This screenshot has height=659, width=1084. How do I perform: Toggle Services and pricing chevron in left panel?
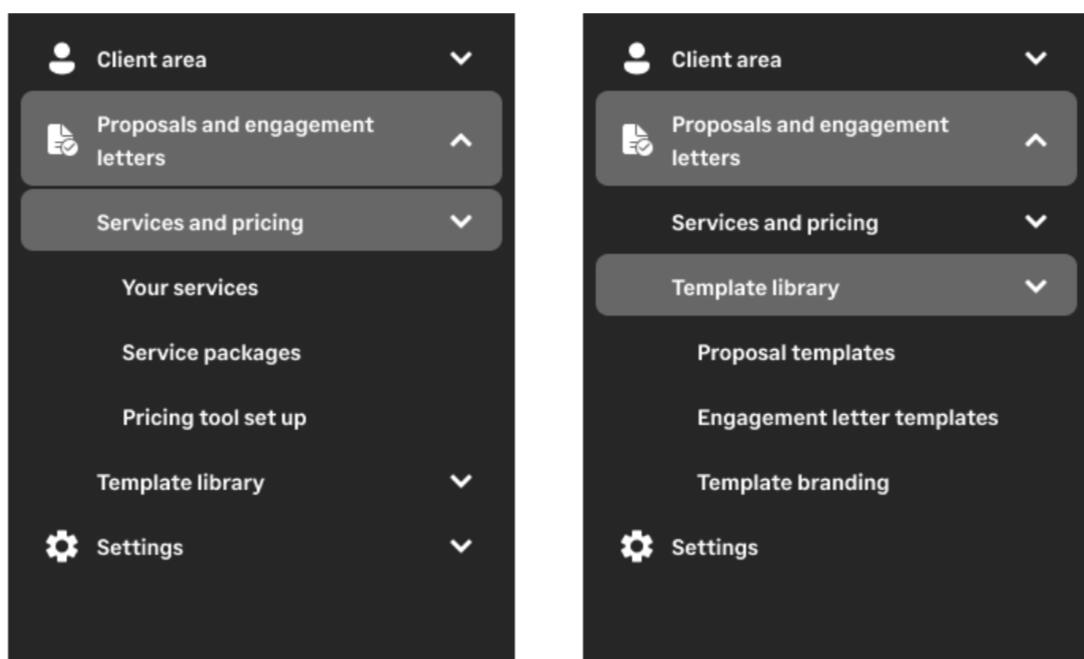pos(461,222)
